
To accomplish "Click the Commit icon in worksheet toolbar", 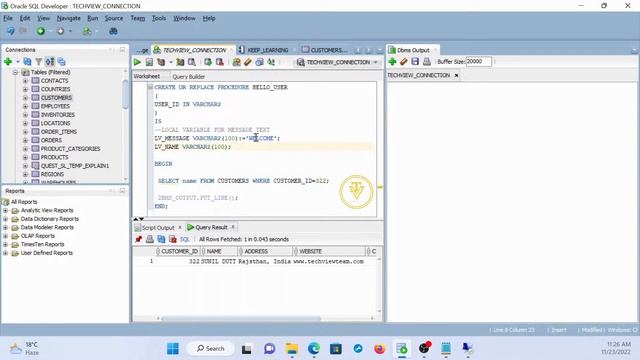I will [x=208, y=62].
